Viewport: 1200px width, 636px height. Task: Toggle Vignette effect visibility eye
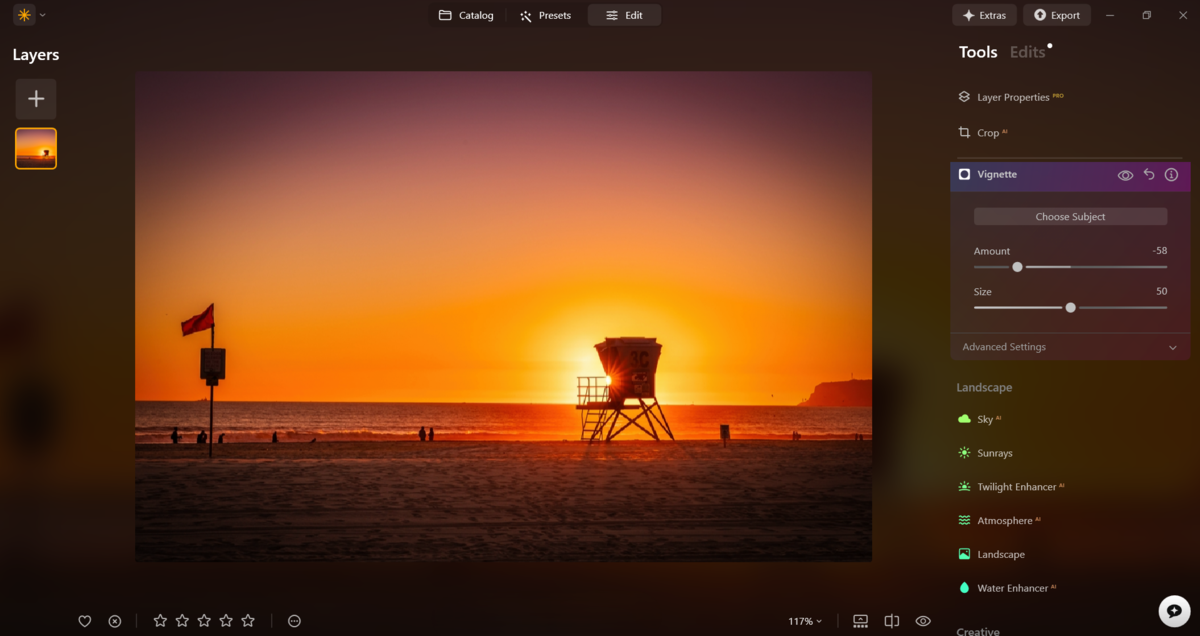coord(1125,175)
